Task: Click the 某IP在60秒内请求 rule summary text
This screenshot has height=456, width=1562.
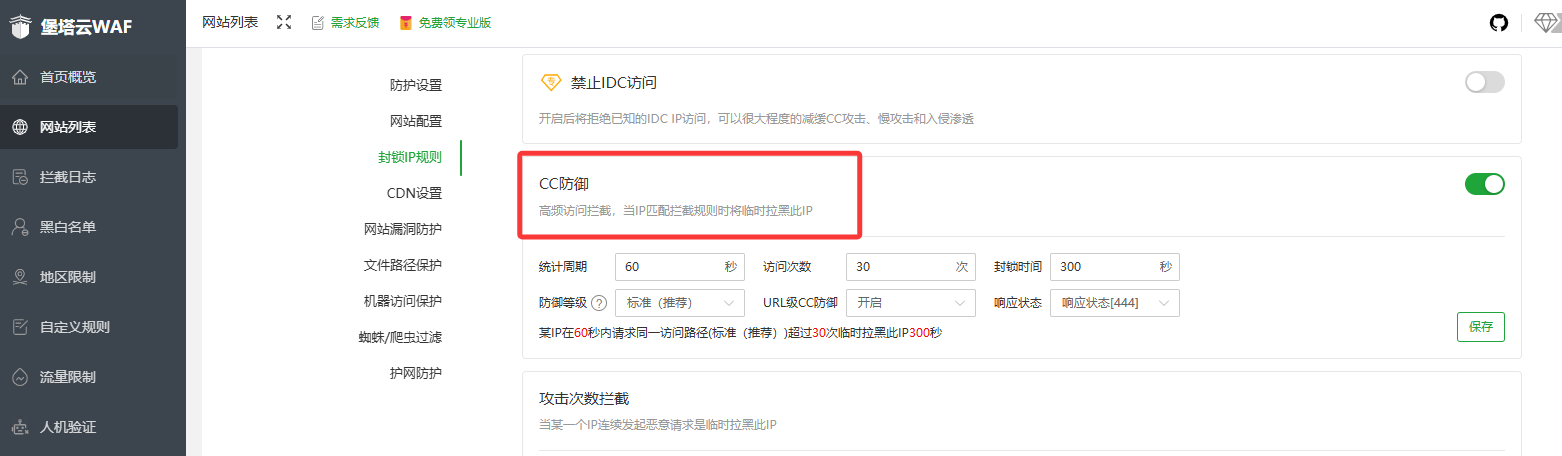Action: pos(740,332)
